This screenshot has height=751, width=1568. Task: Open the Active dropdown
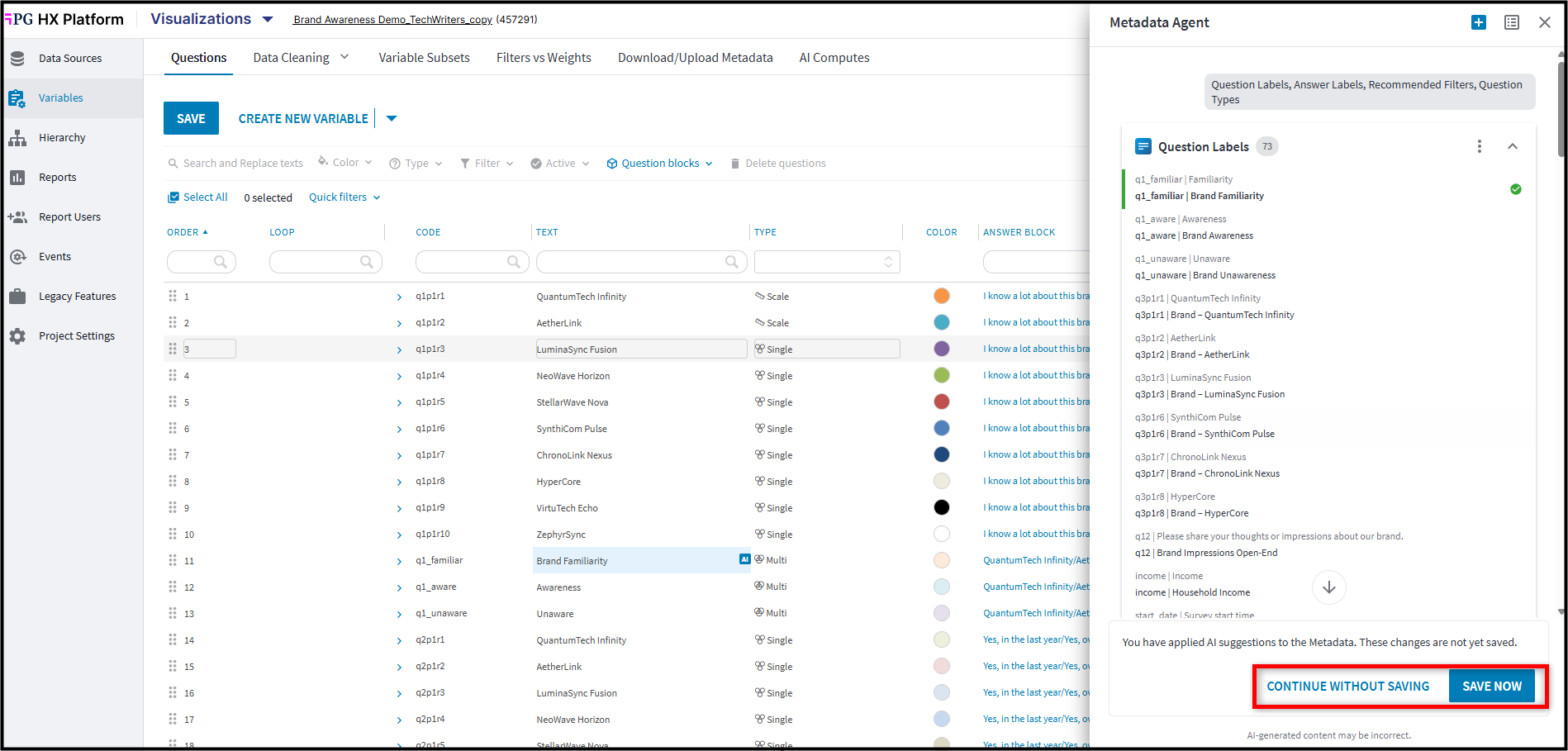[x=560, y=164]
